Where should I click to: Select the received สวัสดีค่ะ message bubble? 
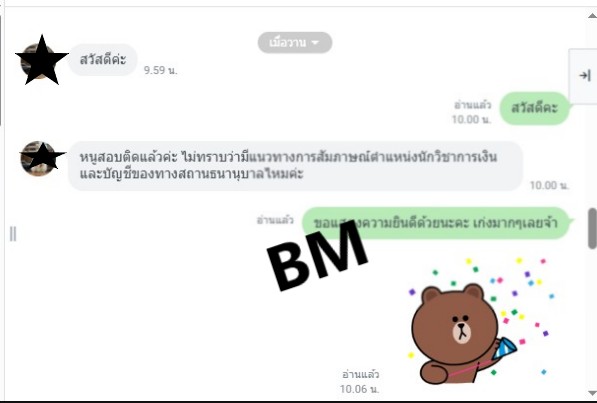point(102,60)
